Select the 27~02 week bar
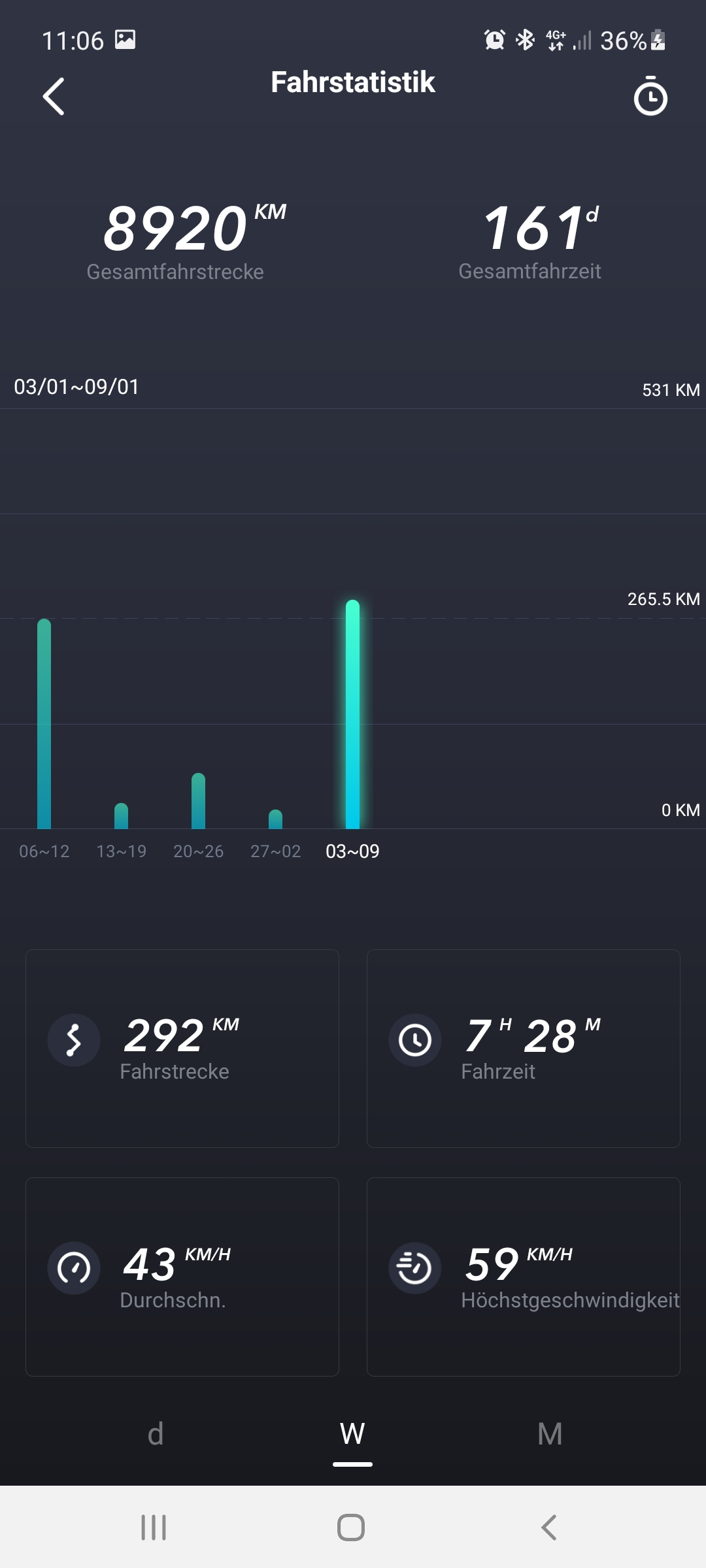This screenshot has height=1568, width=706. point(276,819)
